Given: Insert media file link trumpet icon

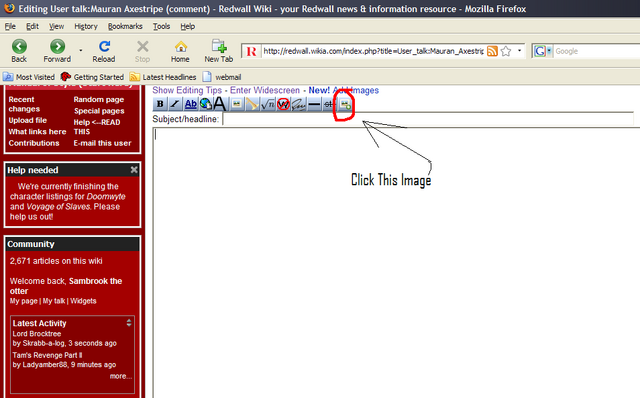Looking at the screenshot, I should [x=252, y=104].
